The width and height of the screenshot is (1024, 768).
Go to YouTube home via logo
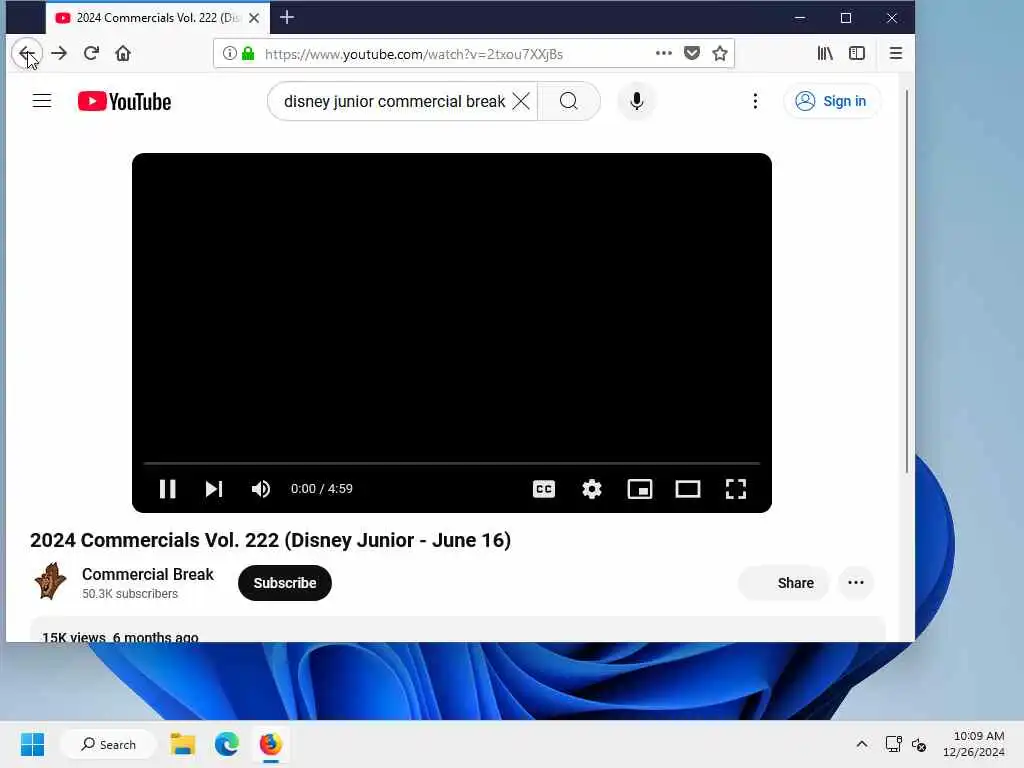click(124, 101)
